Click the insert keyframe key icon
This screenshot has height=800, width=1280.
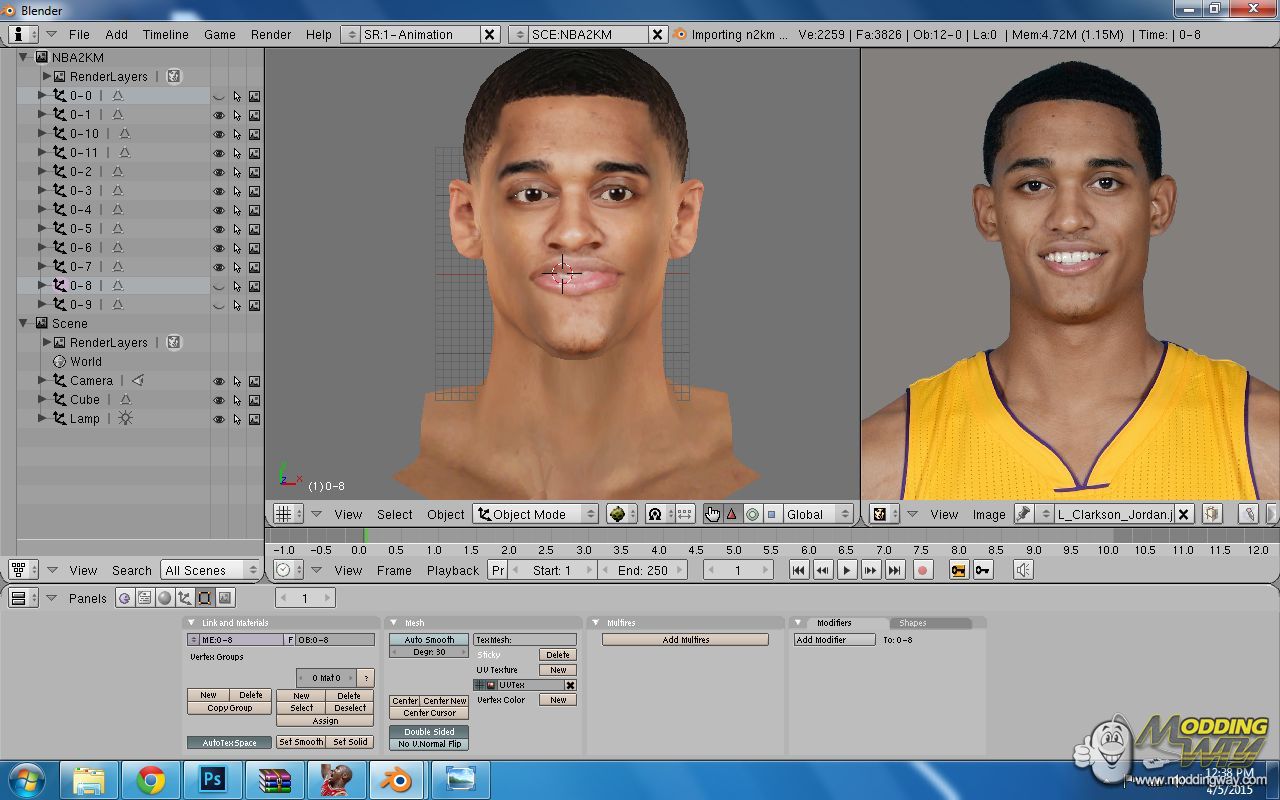click(959, 570)
